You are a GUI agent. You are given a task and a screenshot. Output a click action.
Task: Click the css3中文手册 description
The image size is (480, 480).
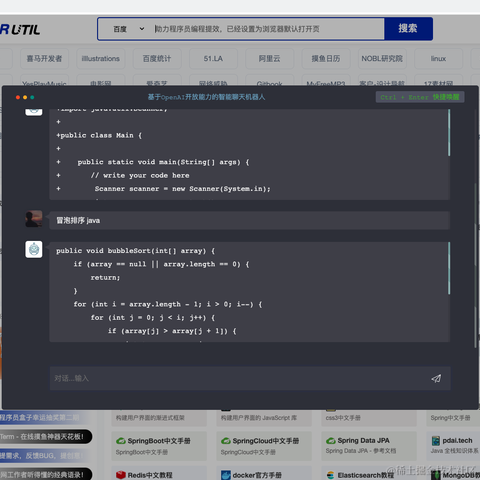(x=343, y=418)
